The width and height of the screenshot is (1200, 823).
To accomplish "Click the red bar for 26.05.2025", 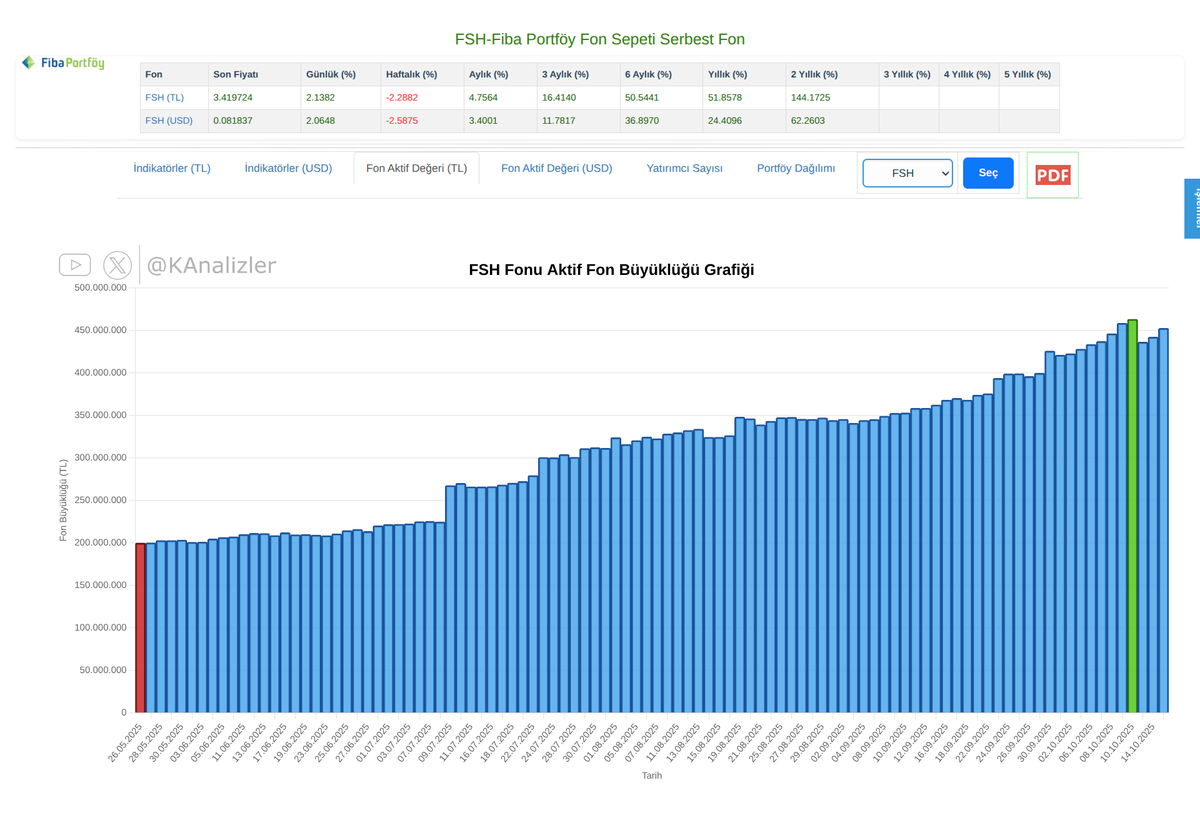I will point(140,620).
